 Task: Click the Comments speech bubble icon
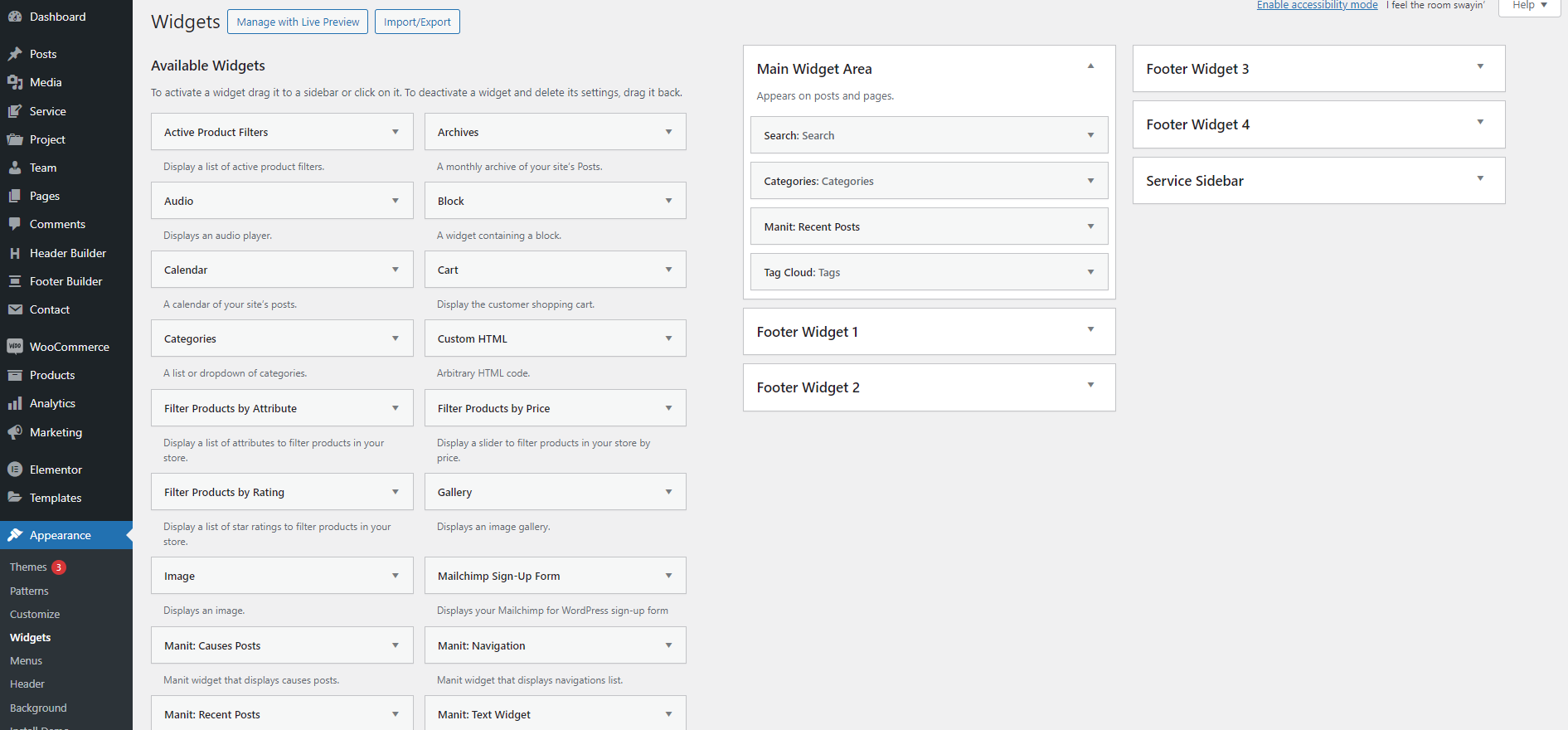tap(15, 224)
